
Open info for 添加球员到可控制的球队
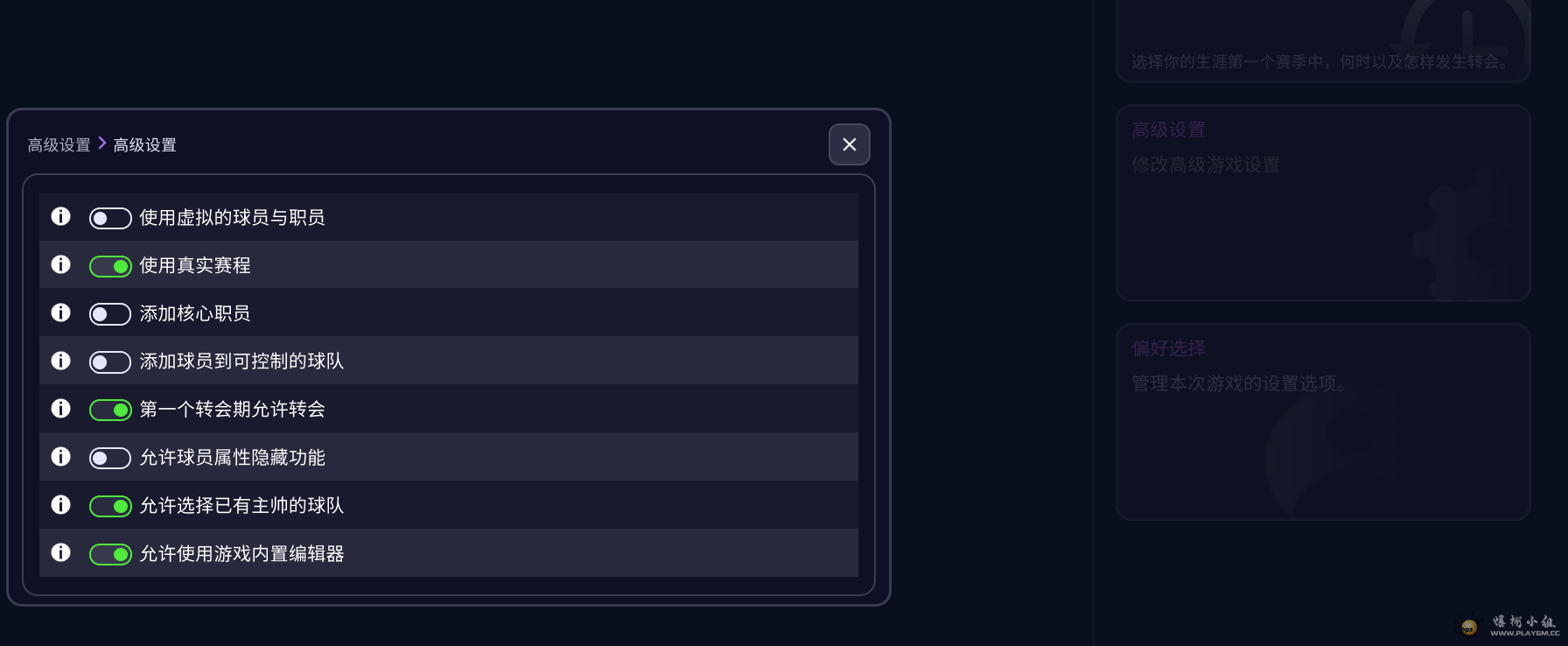[x=60, y=361]
